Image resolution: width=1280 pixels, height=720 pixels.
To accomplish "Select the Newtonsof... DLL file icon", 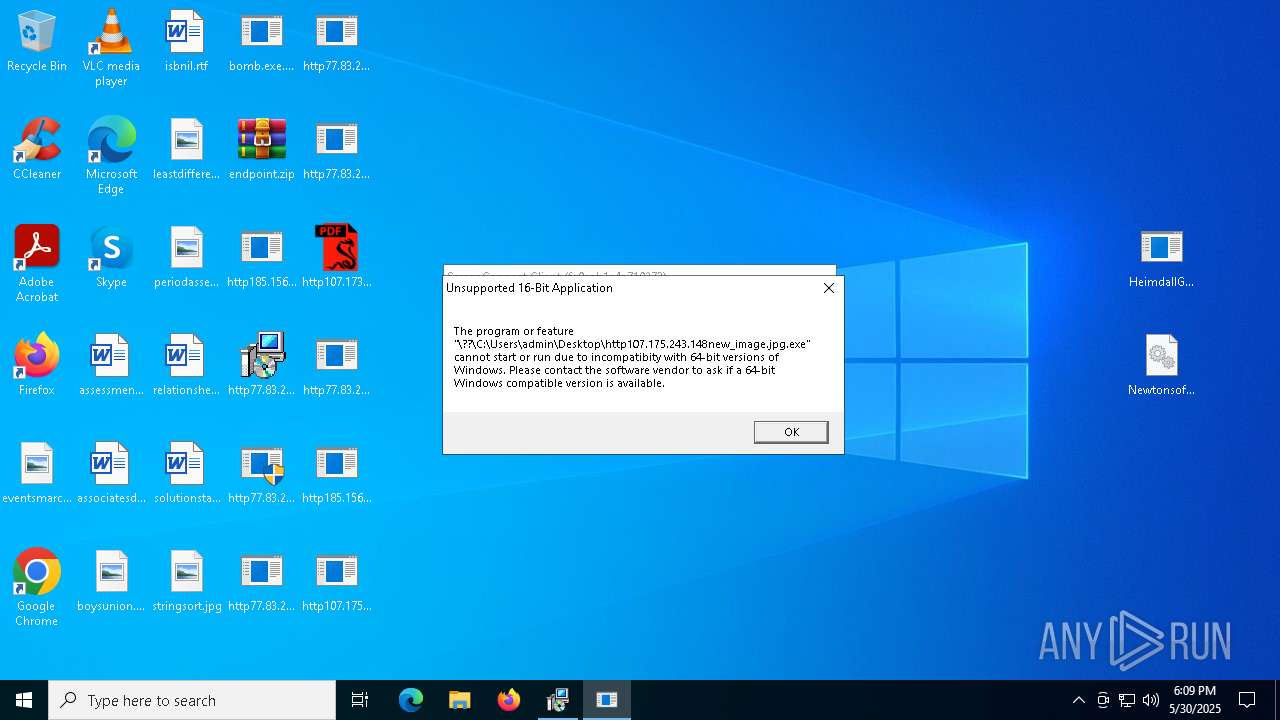I will click(1161, 366).
